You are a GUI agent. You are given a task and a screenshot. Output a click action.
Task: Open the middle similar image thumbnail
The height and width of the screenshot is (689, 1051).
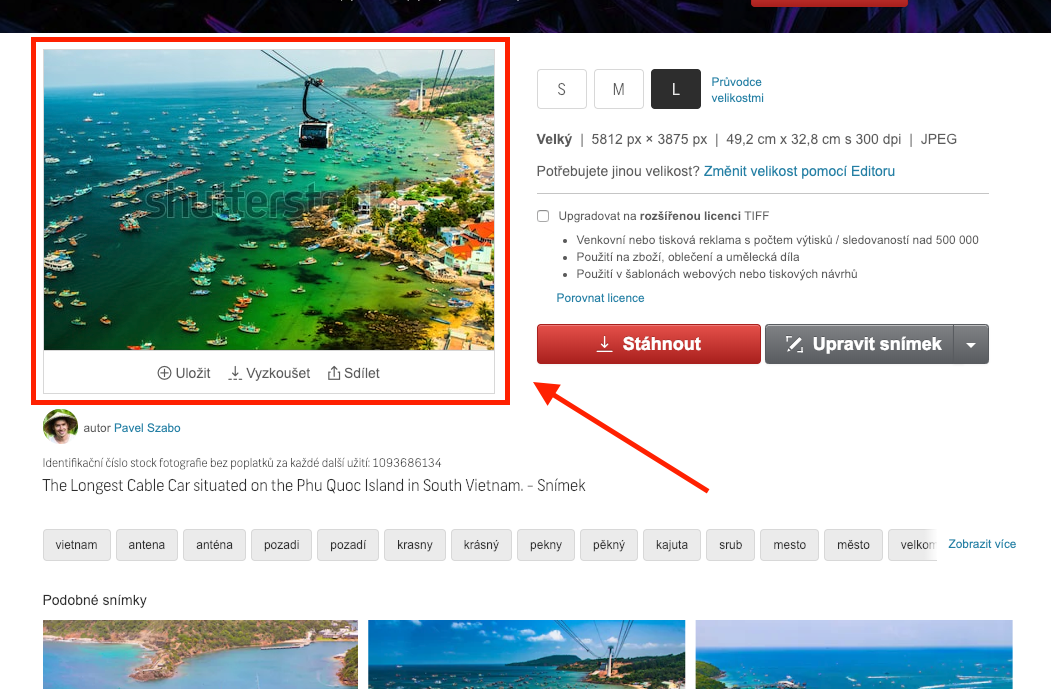pos(527,654)
